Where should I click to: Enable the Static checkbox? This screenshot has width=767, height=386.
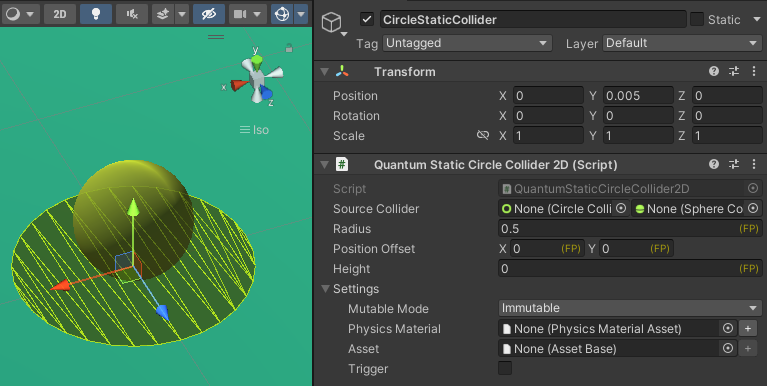coord(697,20)
